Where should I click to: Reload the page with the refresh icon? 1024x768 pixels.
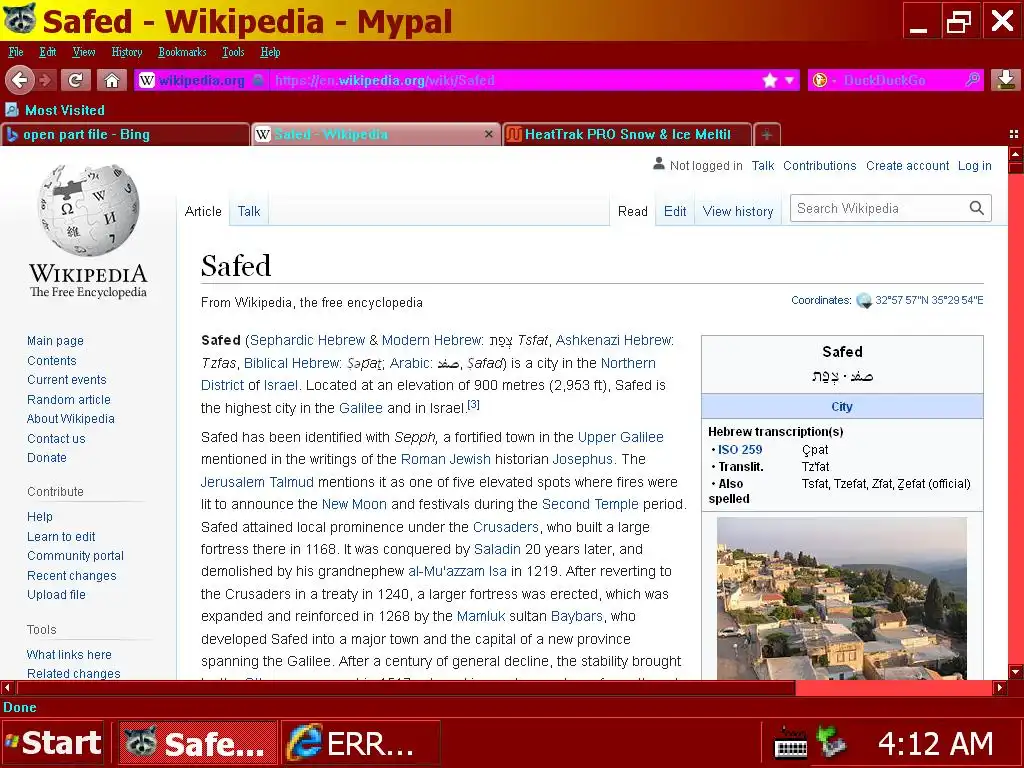76,80
